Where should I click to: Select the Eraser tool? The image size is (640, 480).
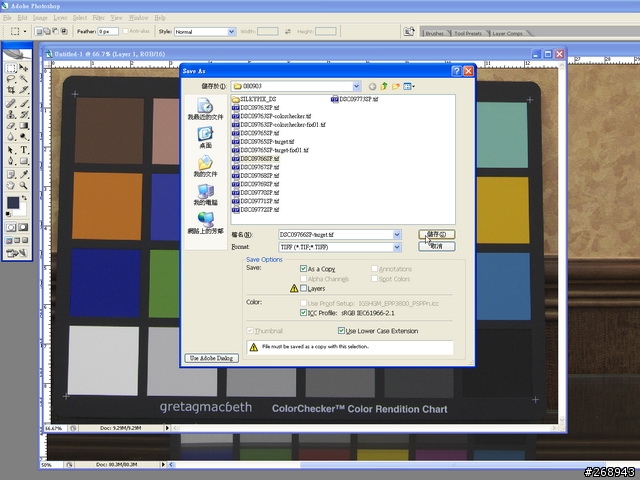click(x=11, y=126)
